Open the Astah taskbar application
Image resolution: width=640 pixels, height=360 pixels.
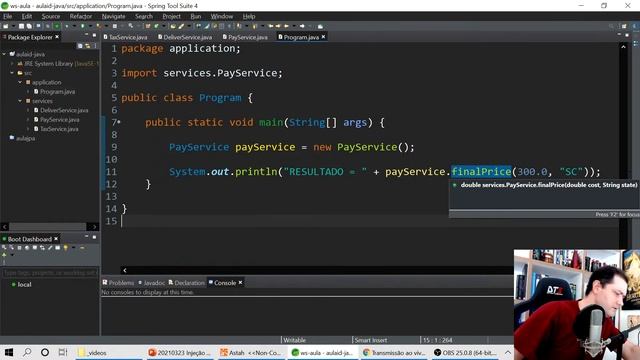click(x=251, y=353)
